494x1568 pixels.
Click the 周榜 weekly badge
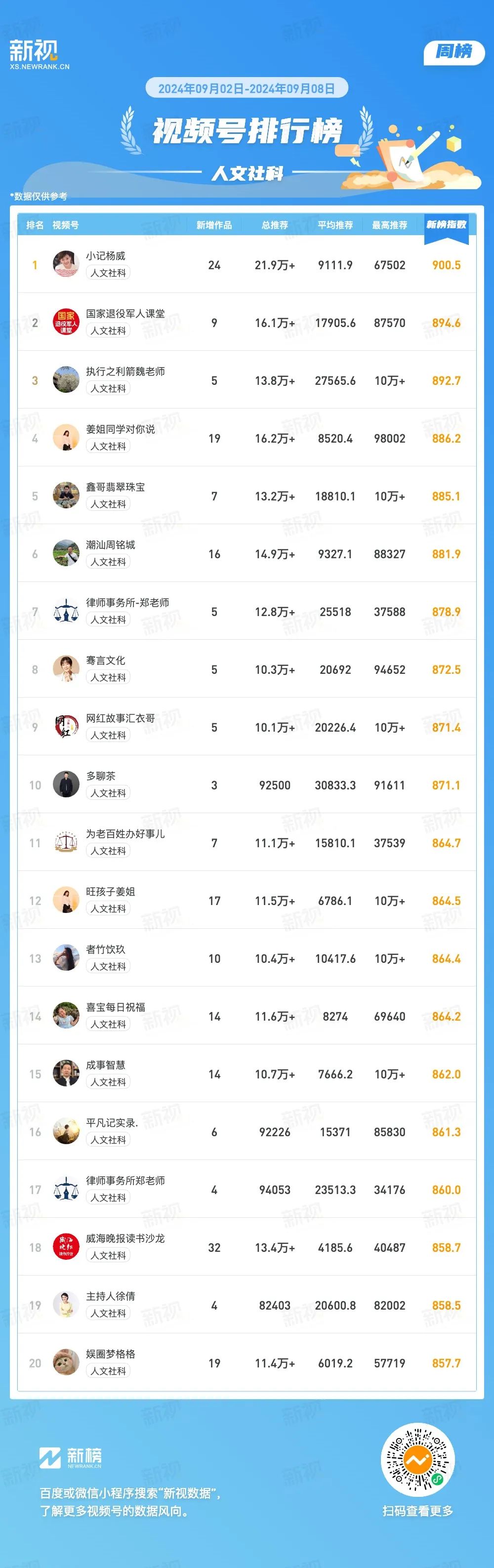point(453,52)
